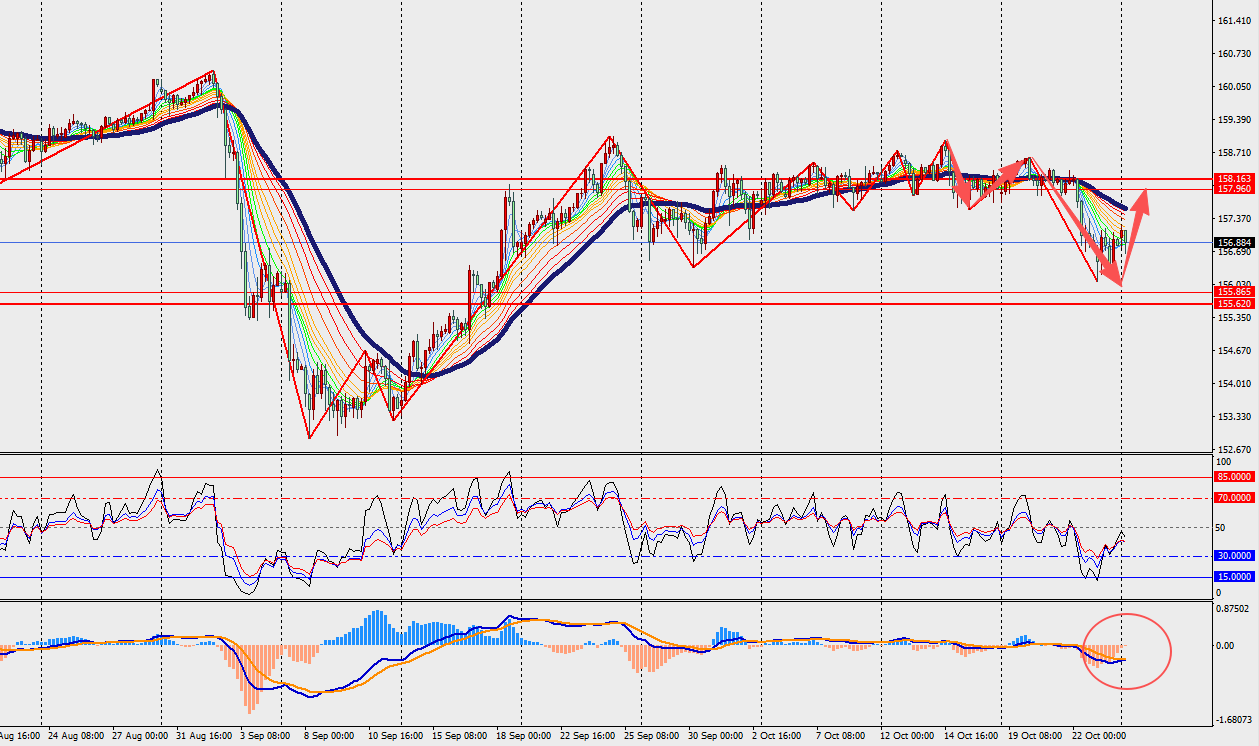Click the 70.0000 indicator level label
The image size is (1259, 746).
1234,497
